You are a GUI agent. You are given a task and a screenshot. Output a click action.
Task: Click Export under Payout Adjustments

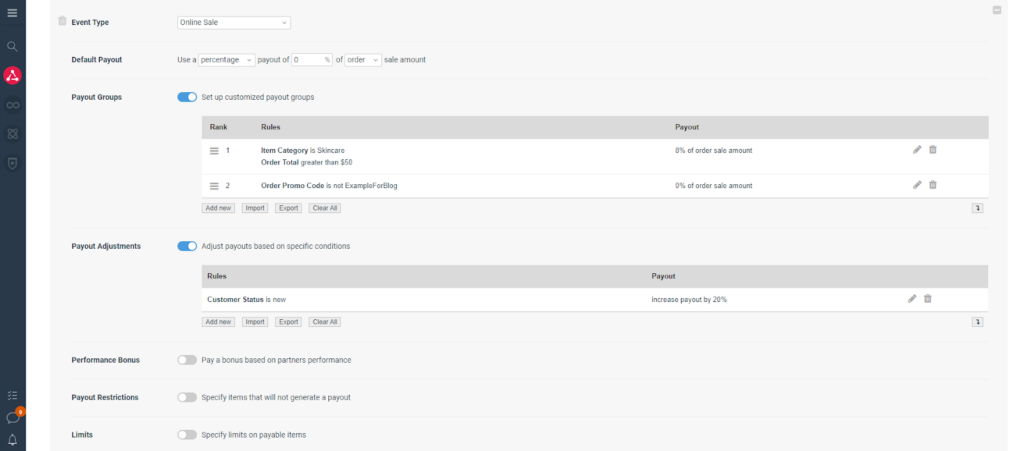288,322
